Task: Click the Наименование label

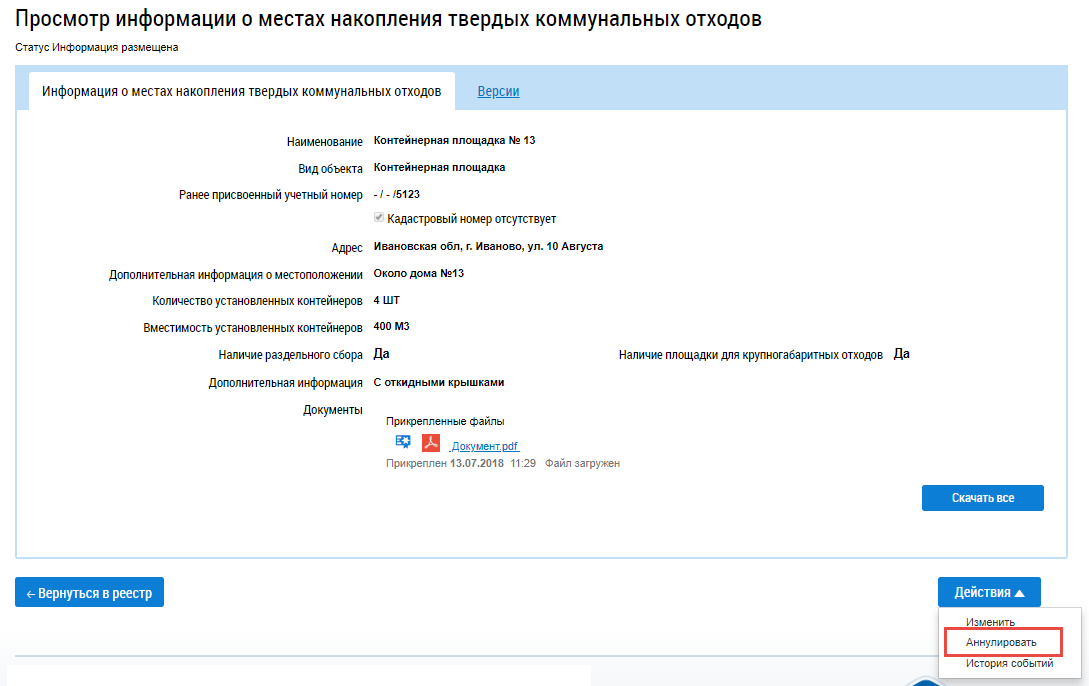Action: (x=324, y=142)
